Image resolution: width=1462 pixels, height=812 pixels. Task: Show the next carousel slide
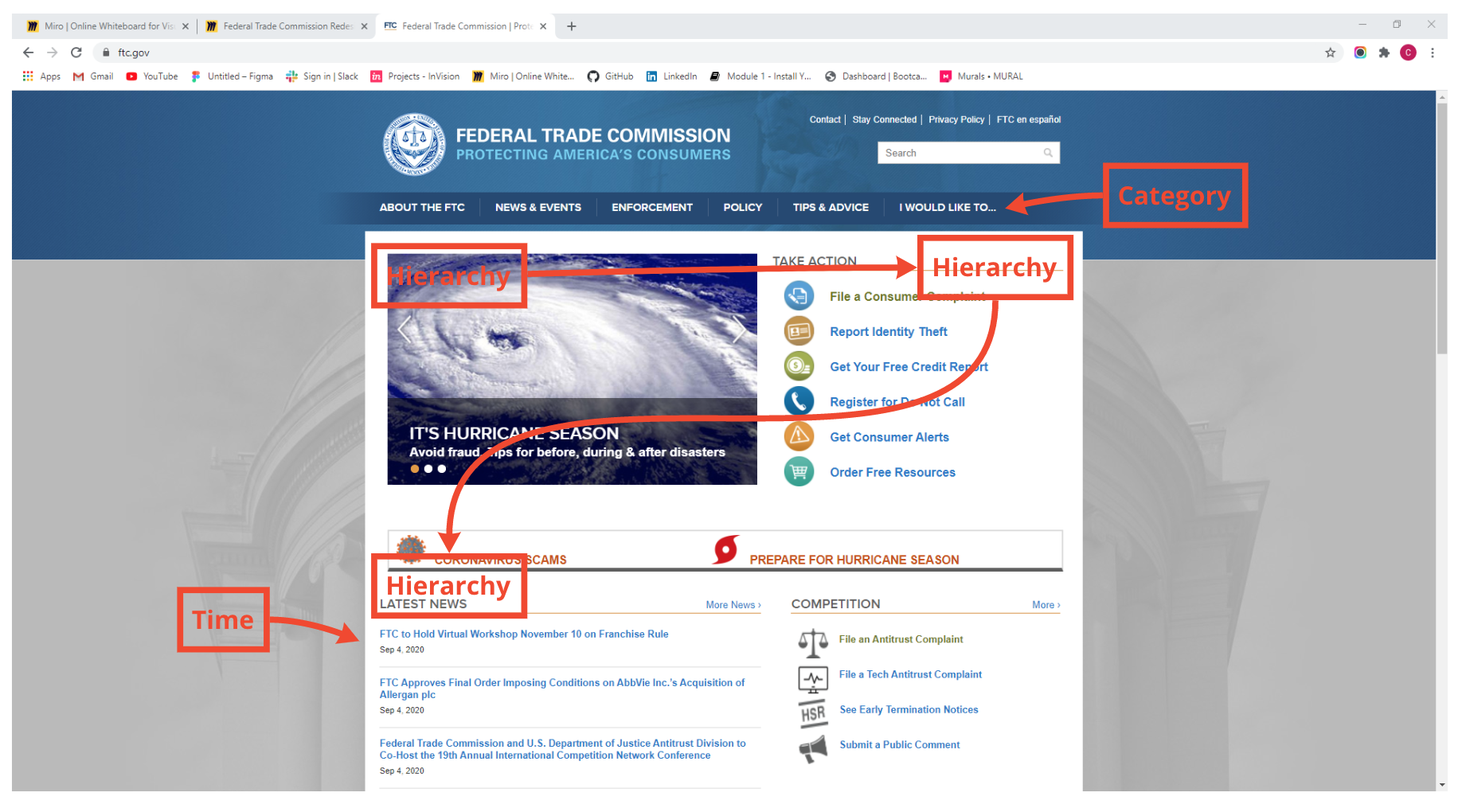pos(739,329)
